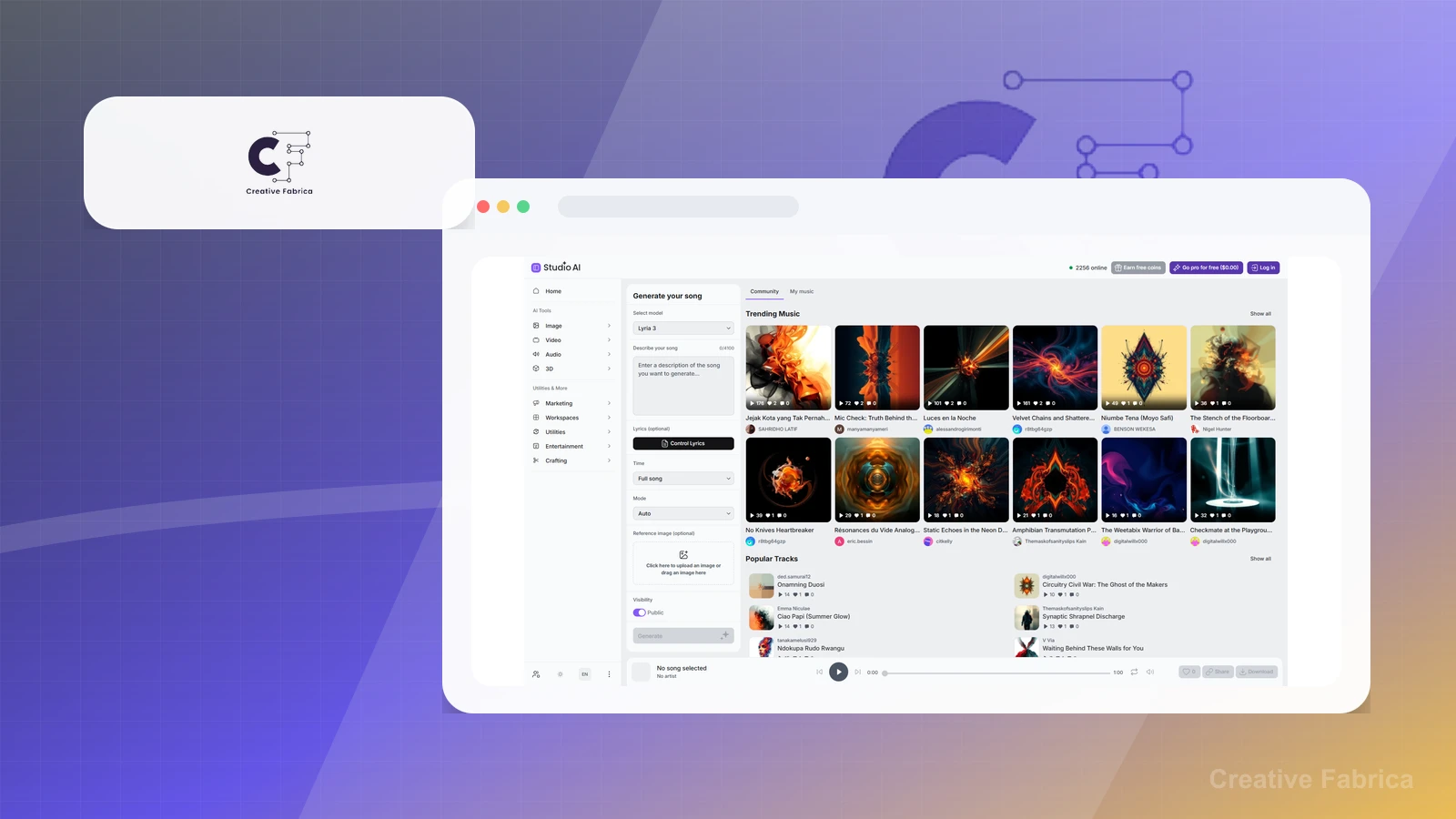
Task: Click the Download button in player
Action: click(1257, 672)
